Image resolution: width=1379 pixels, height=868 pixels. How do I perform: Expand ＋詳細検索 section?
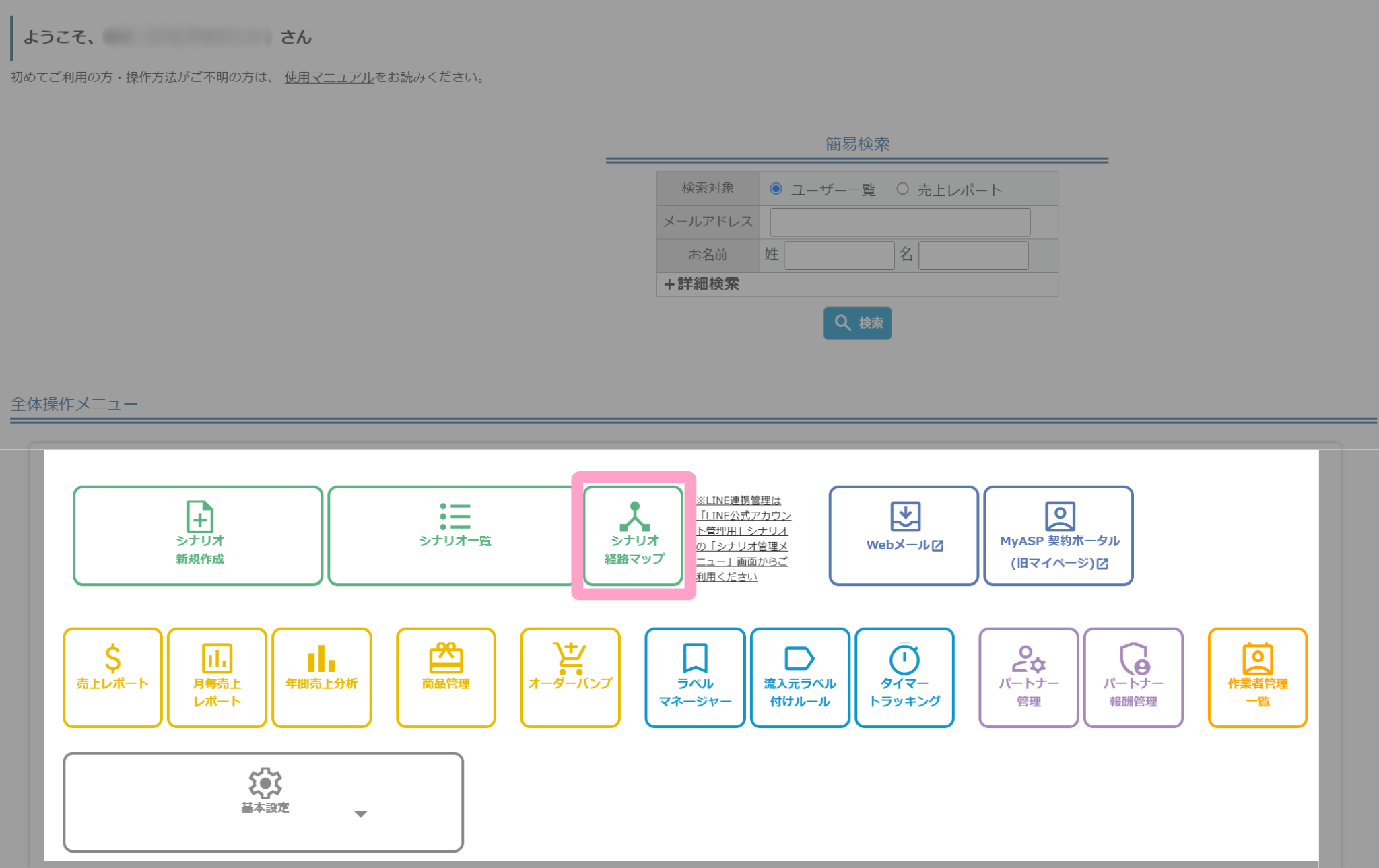(x=702, y=284)
